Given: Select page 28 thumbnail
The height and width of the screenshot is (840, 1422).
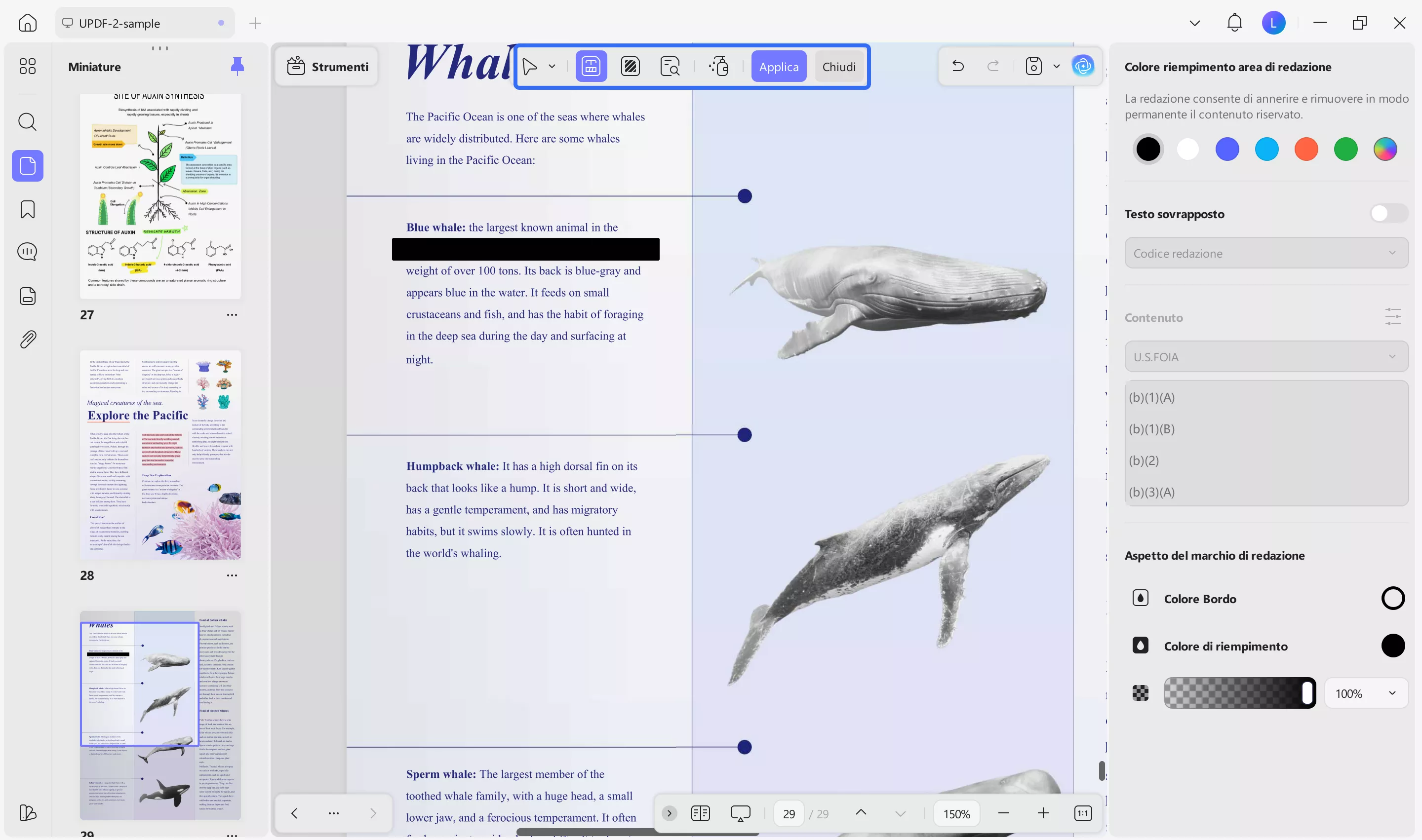Looking at the screenshot, I should pyautogui.click(x=160, y=455).
